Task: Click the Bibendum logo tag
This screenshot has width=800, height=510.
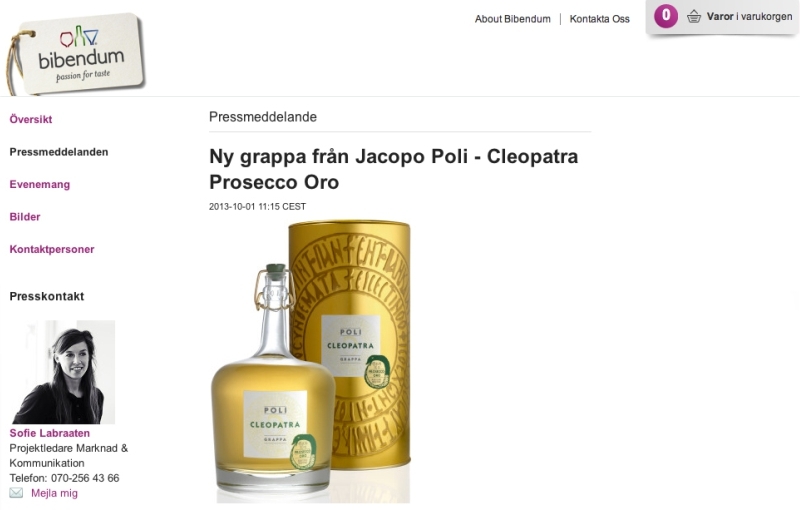Action: point(77,54)
